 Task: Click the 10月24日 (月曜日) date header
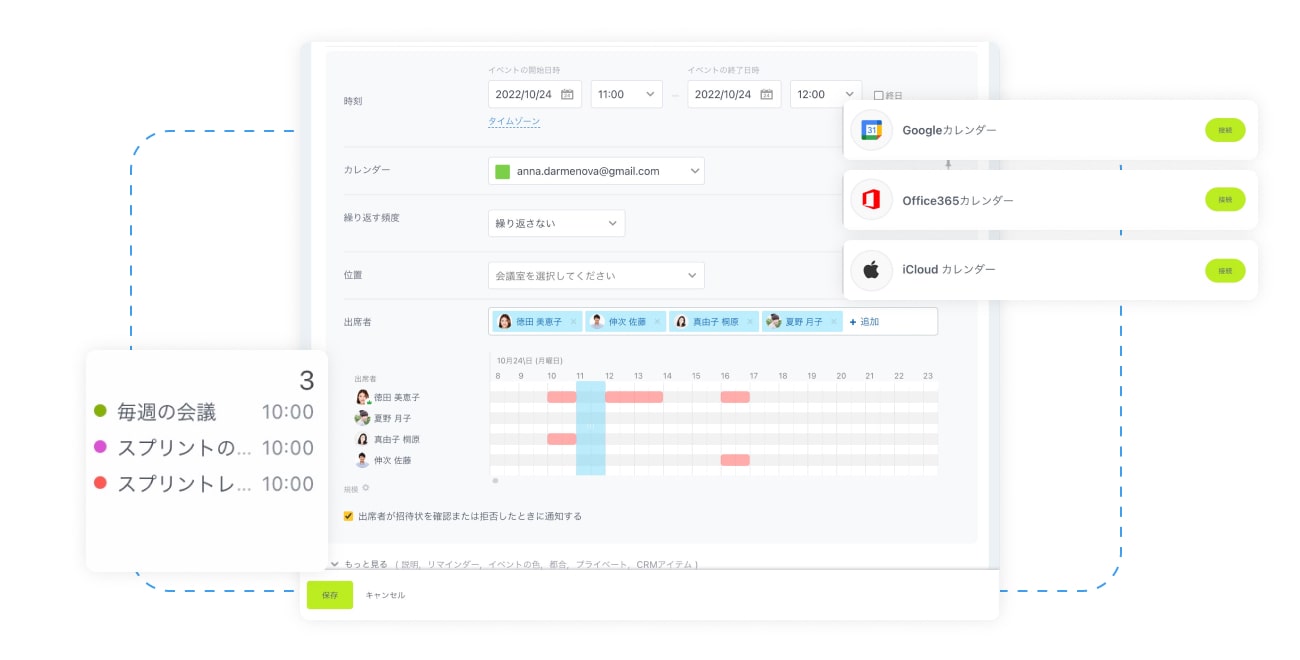530,360
